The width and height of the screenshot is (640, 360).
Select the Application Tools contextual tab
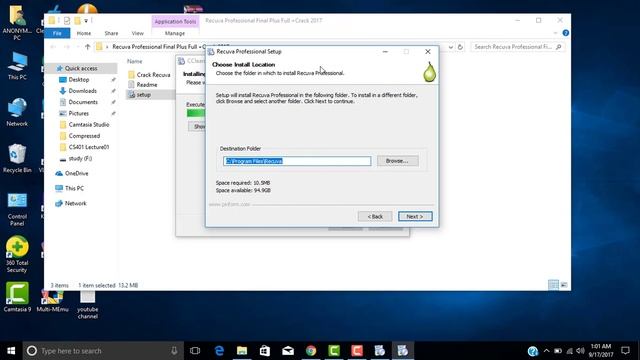175,22
